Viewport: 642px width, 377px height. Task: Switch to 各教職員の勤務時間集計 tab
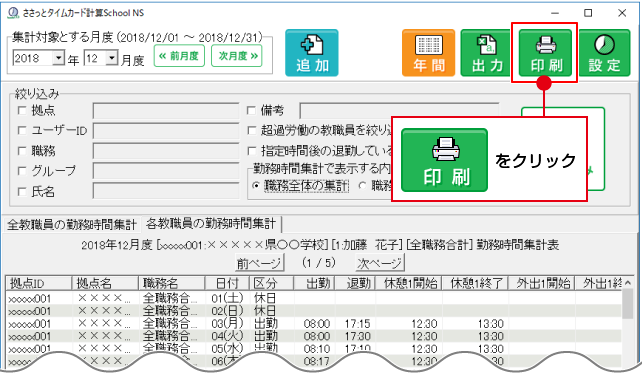point(211,224)
